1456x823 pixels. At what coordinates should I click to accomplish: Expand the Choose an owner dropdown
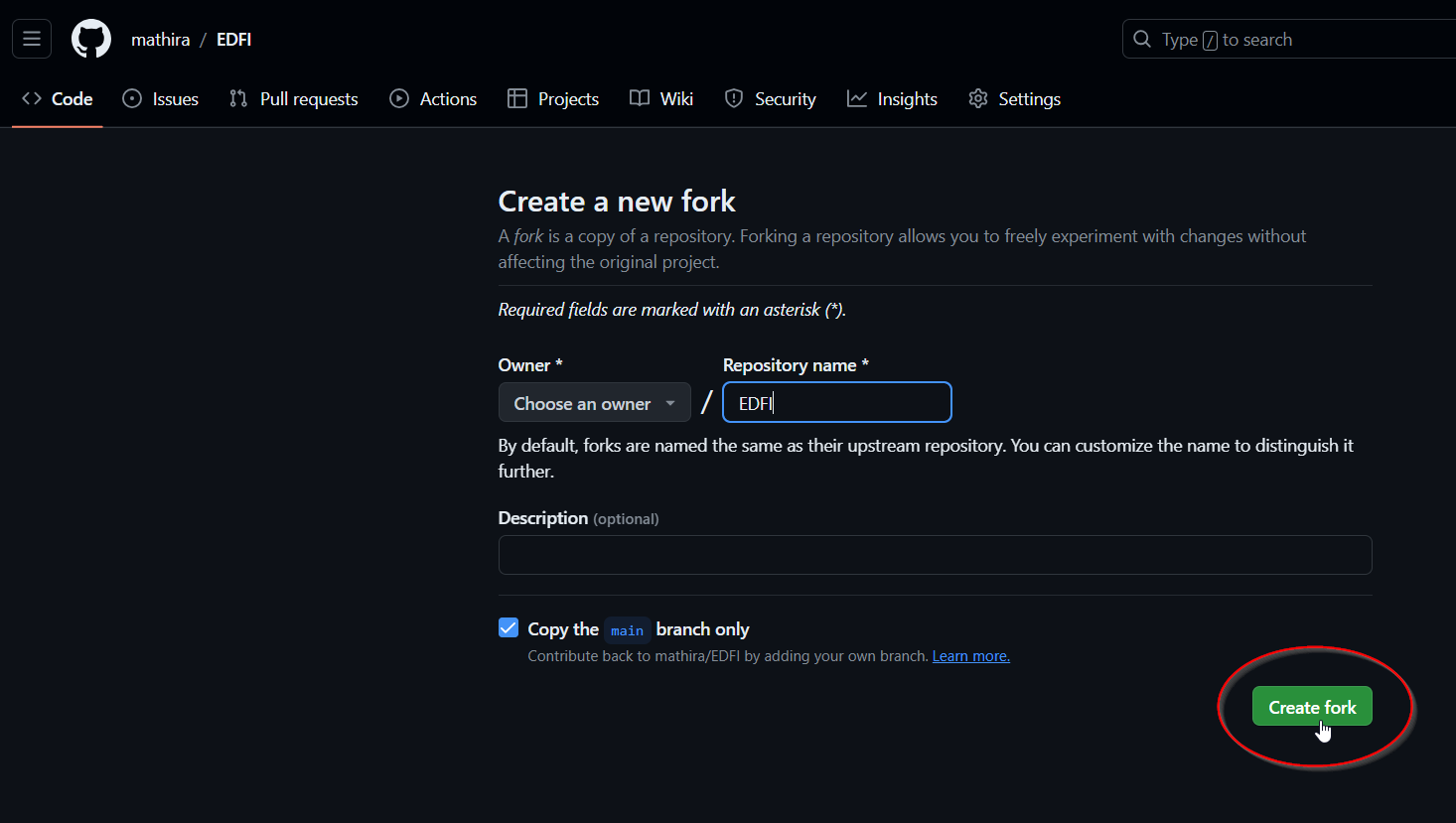[594, 403]
